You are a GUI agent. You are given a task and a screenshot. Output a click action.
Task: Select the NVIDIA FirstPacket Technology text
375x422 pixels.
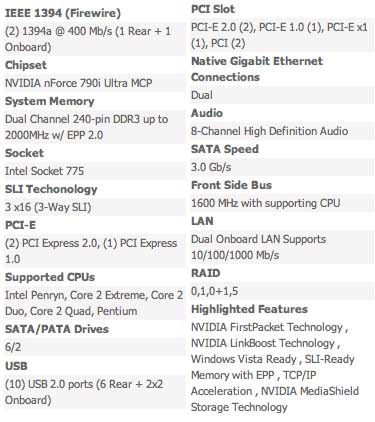[267, 327]
